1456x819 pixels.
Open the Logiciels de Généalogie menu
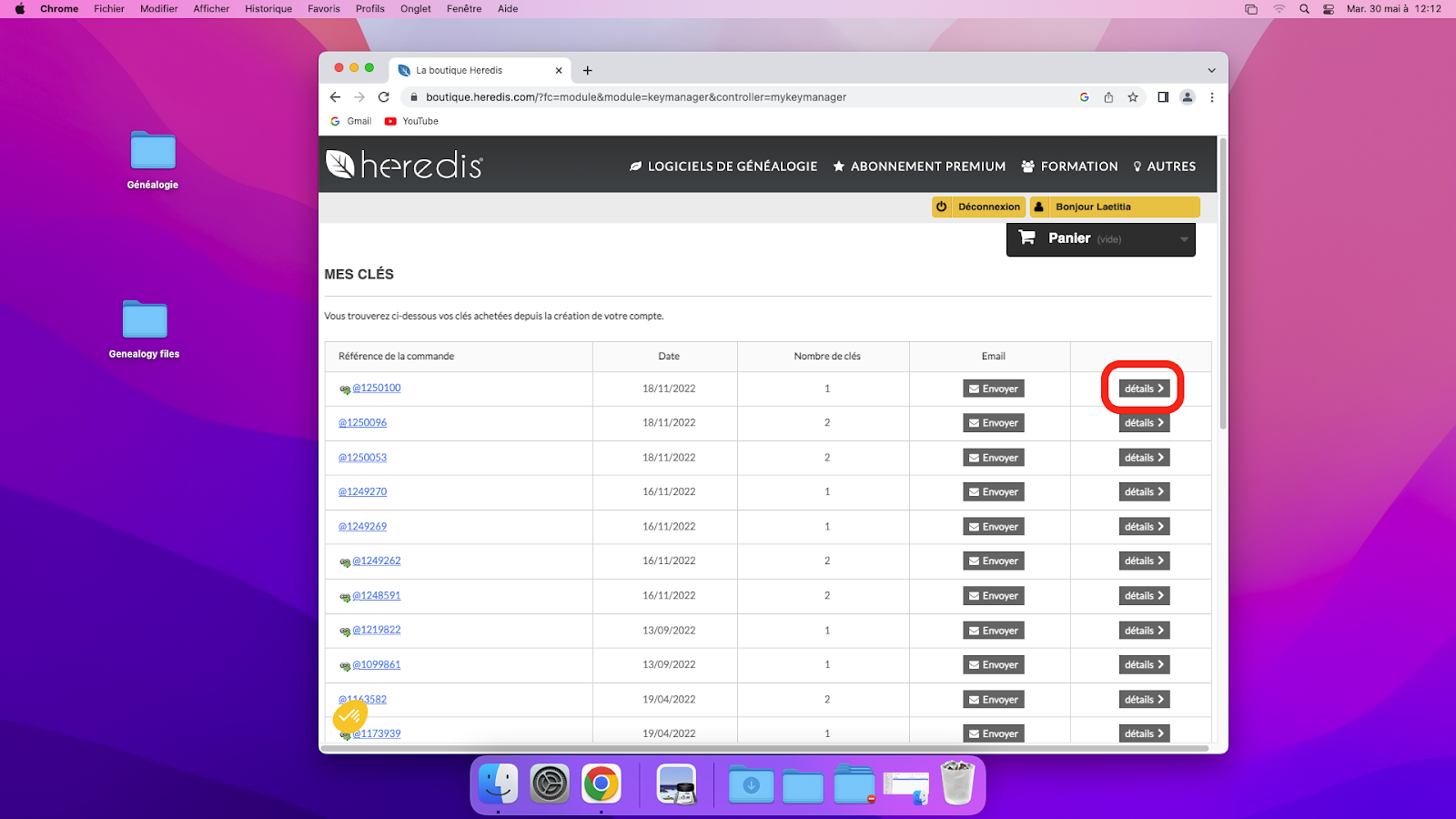(x=723, y=167)
